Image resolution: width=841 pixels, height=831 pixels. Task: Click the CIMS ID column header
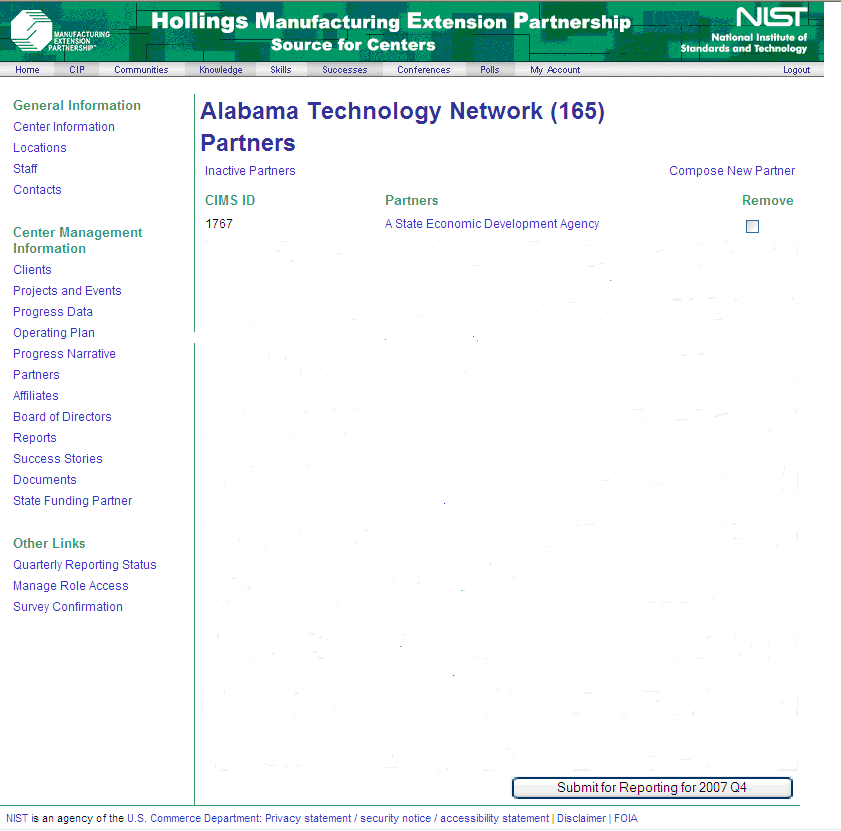click(230, 200)
